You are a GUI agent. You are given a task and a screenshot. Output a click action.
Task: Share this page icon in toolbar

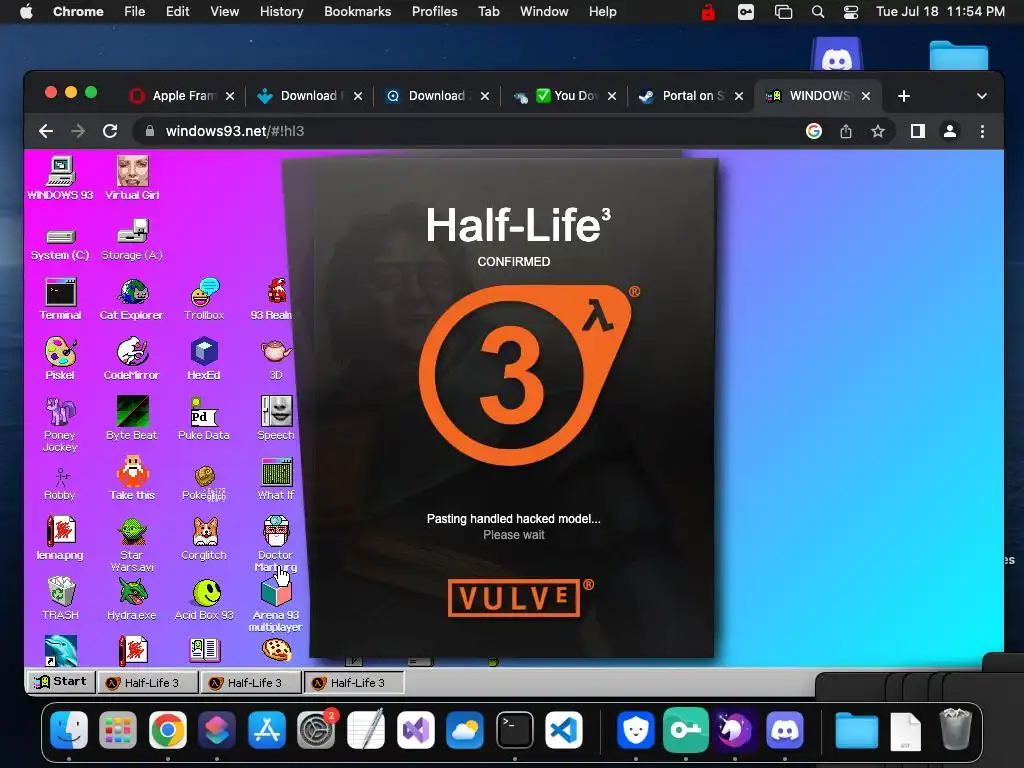(x=846, y=131)
